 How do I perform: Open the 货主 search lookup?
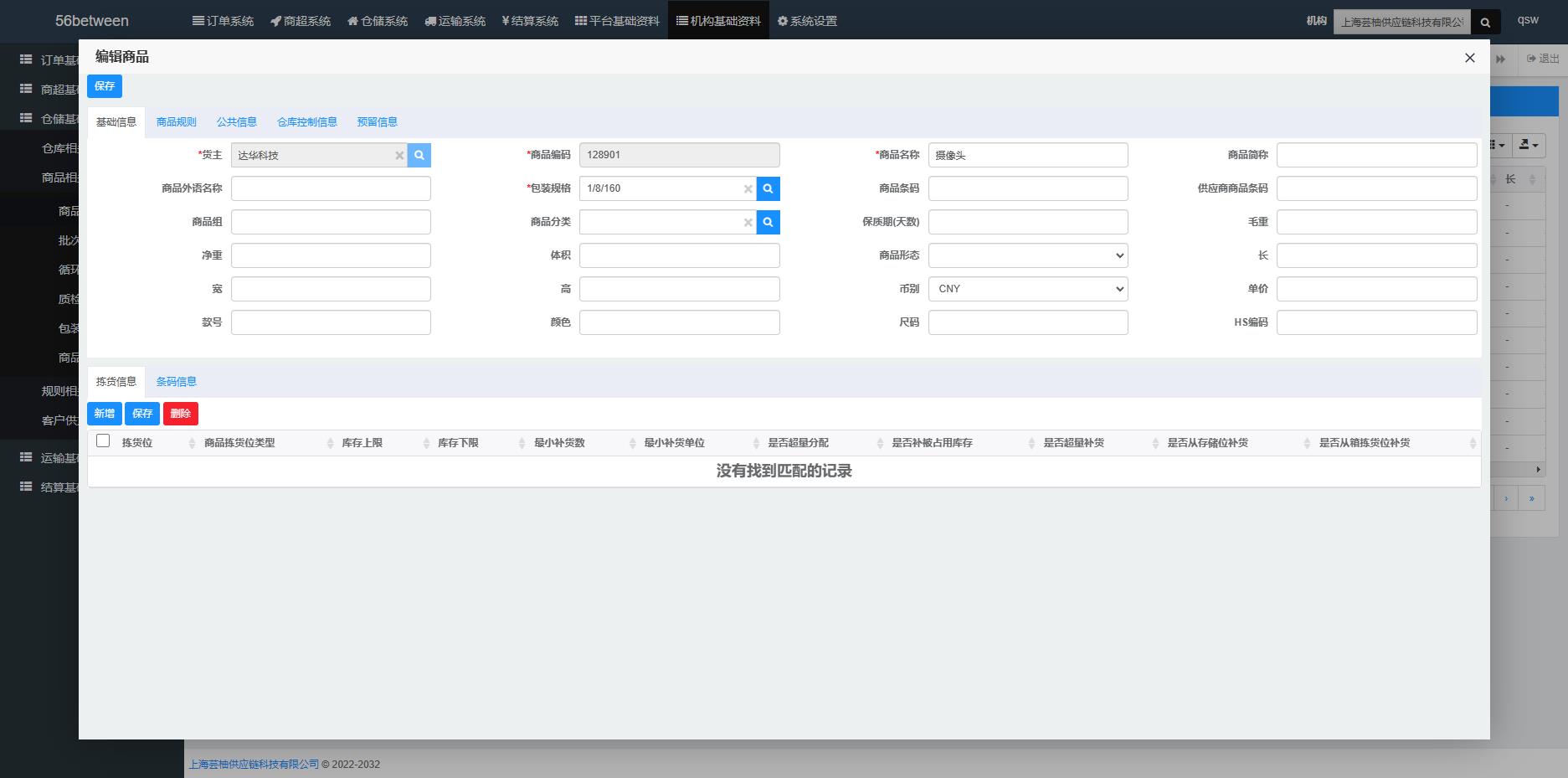(x=419, y=155)
